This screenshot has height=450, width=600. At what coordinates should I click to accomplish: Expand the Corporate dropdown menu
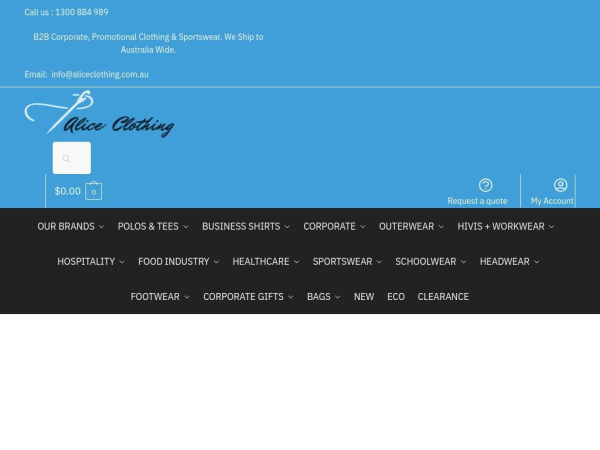click(x=334, y=227)
